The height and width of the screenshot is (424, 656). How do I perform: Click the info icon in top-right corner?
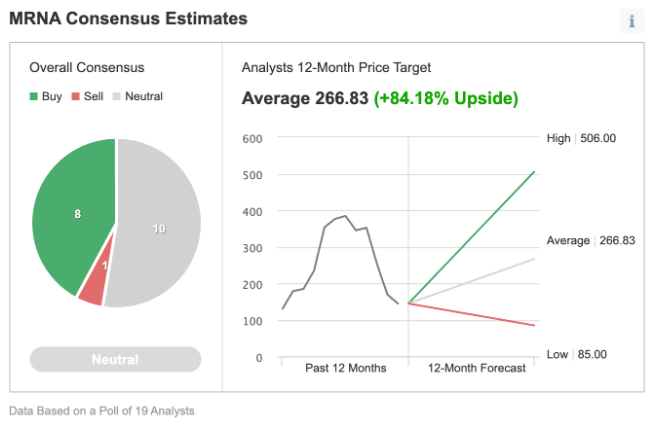[632, 21]
